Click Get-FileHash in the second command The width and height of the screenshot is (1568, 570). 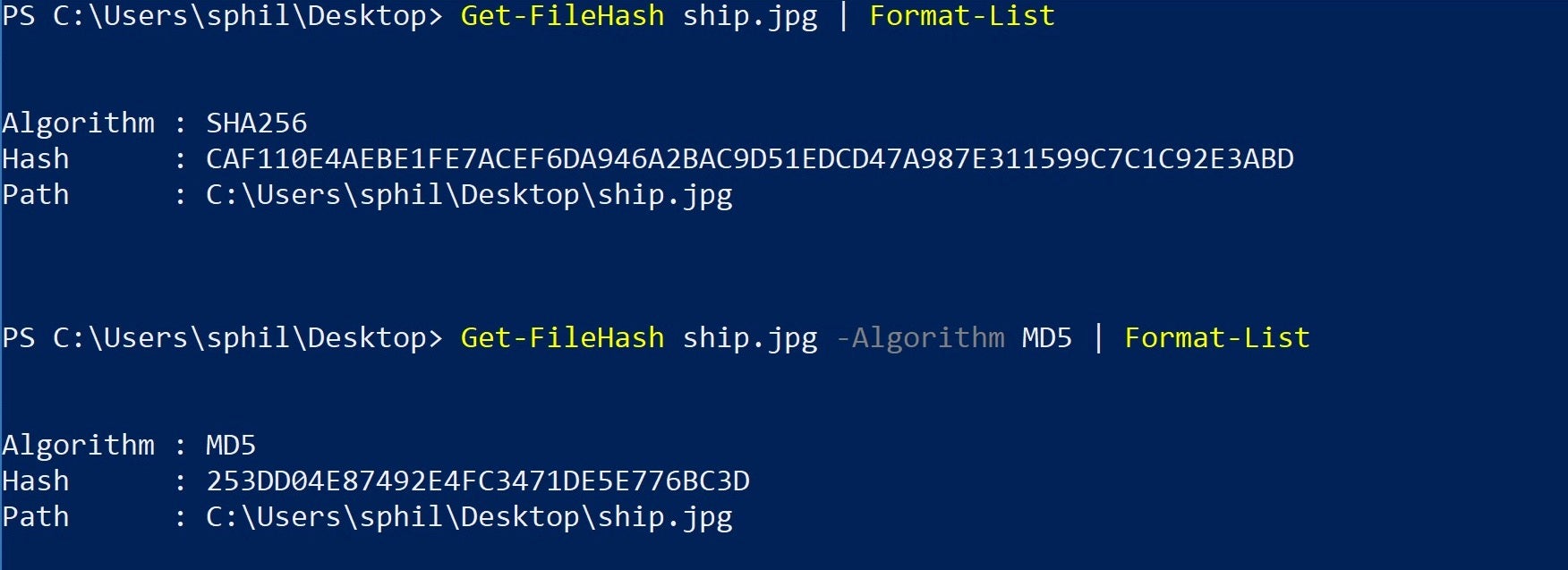562,337
